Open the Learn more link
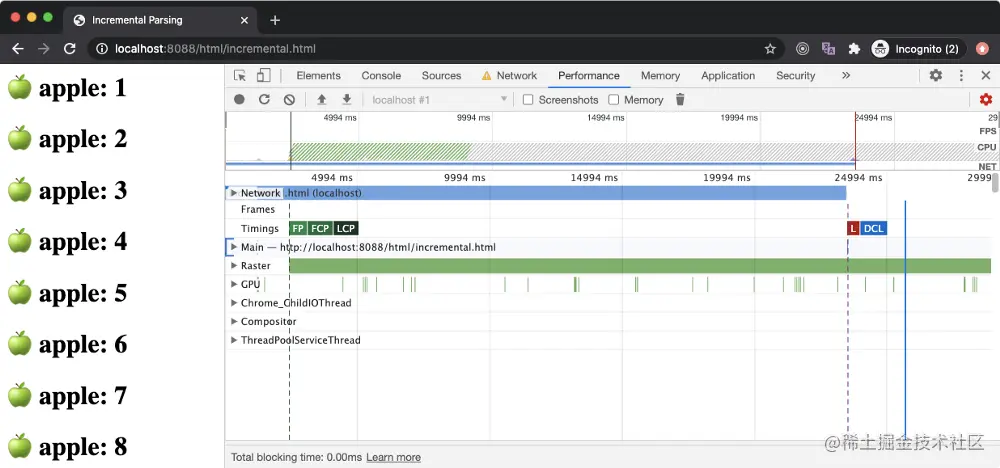 393,457
